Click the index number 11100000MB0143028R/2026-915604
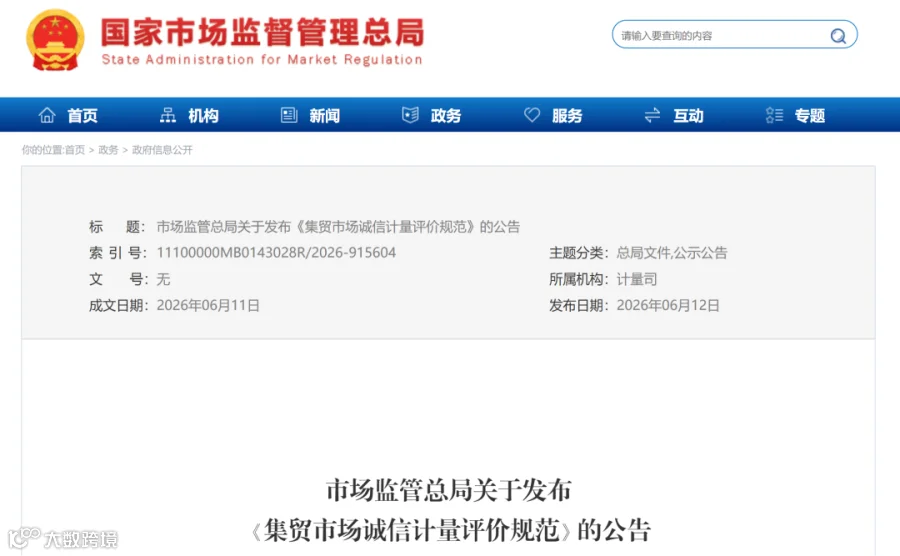Image resolution: width=900 pixels, height=556 pixels. pyautogui.click(x=276, y=253)
